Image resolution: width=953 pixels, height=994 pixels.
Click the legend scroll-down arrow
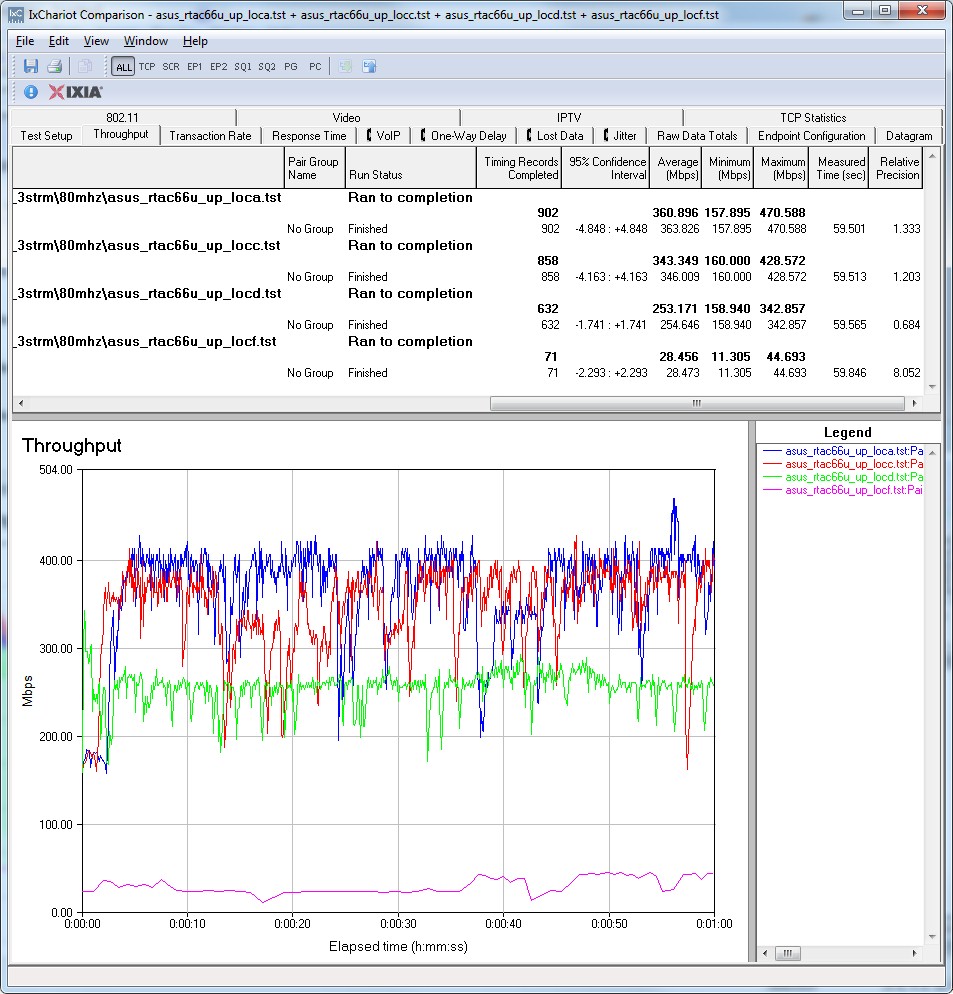(932, 937)
